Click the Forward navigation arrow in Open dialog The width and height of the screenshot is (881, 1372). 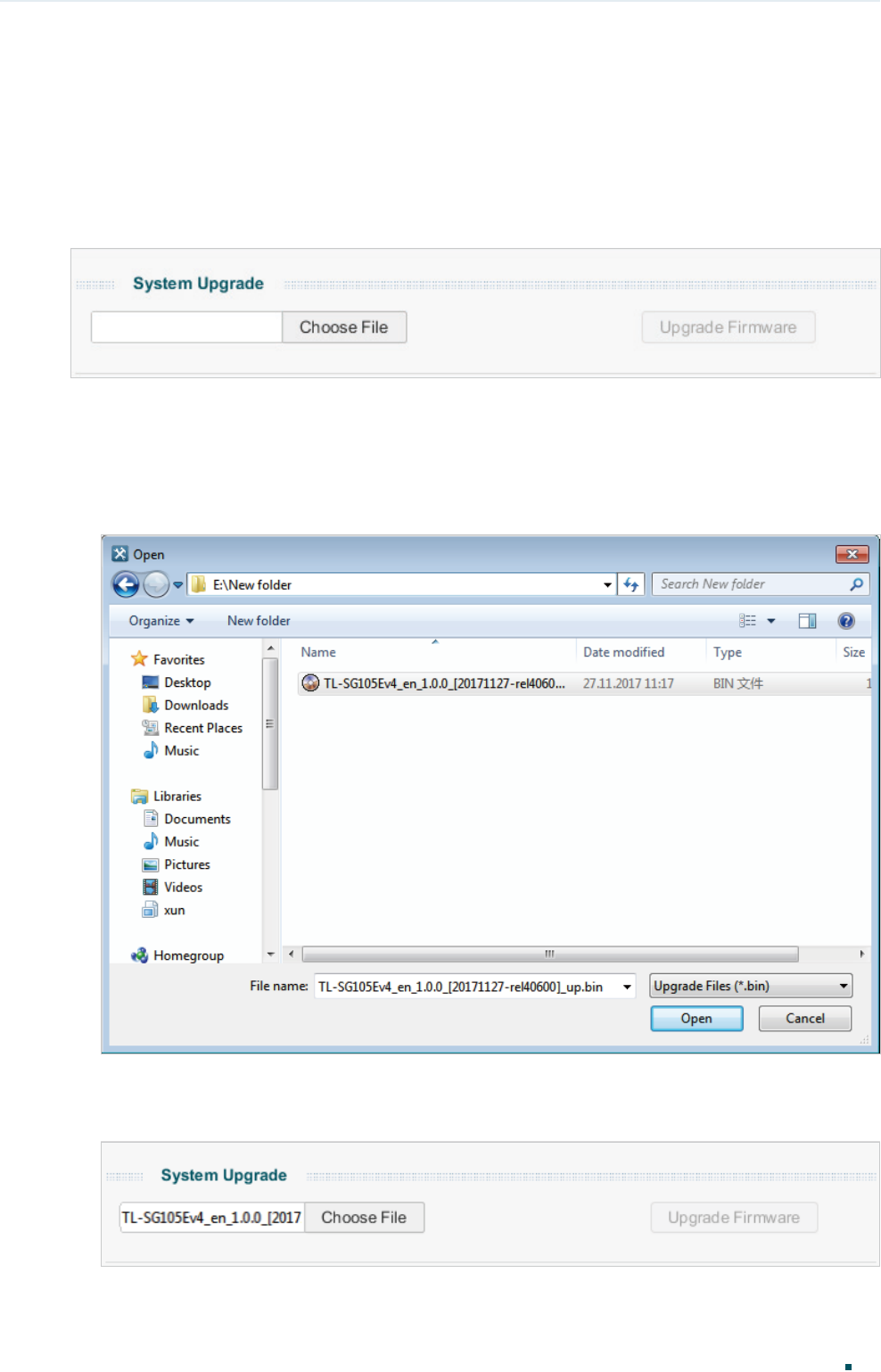(156, 584)
